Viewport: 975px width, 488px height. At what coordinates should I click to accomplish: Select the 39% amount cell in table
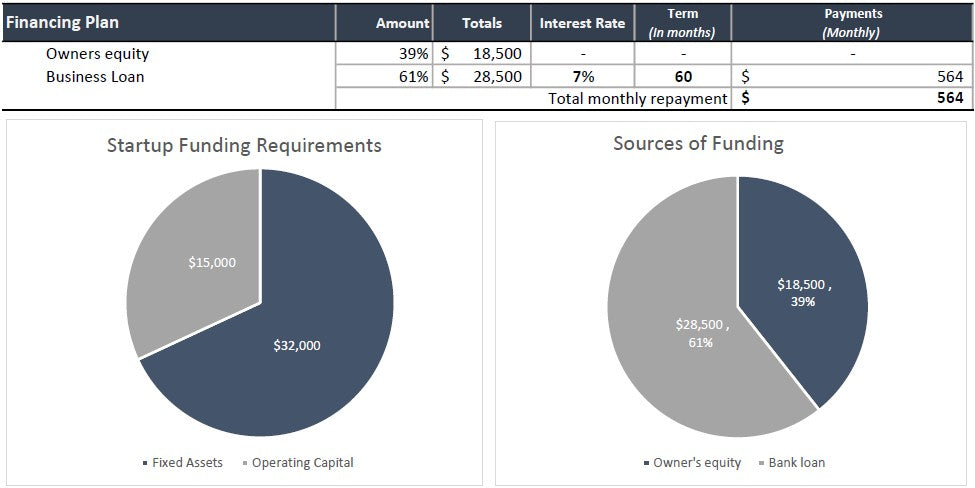click(x=413, y=54)
